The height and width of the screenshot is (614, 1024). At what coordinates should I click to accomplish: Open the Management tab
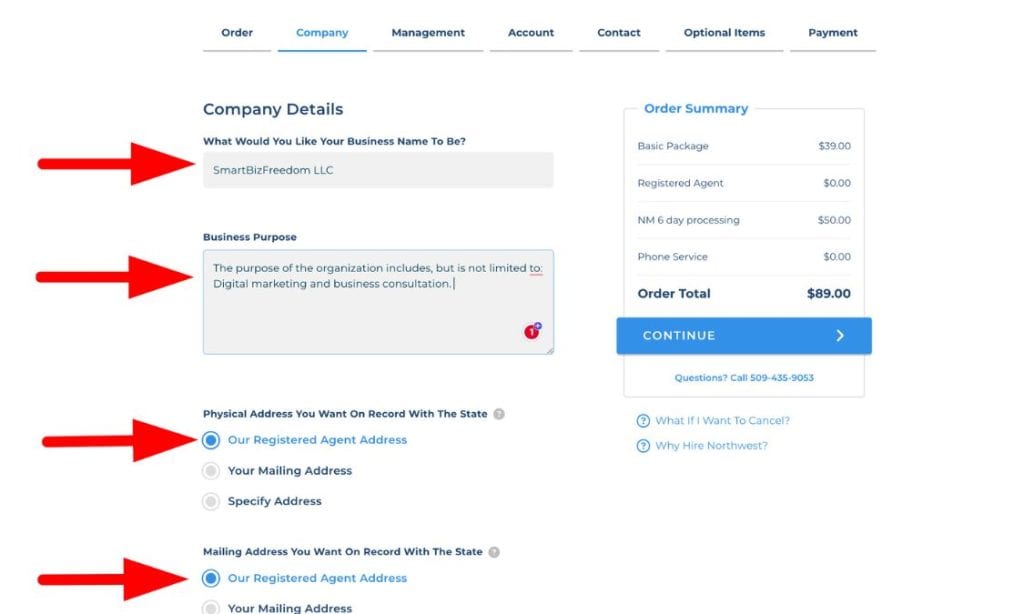pos(428,33)
